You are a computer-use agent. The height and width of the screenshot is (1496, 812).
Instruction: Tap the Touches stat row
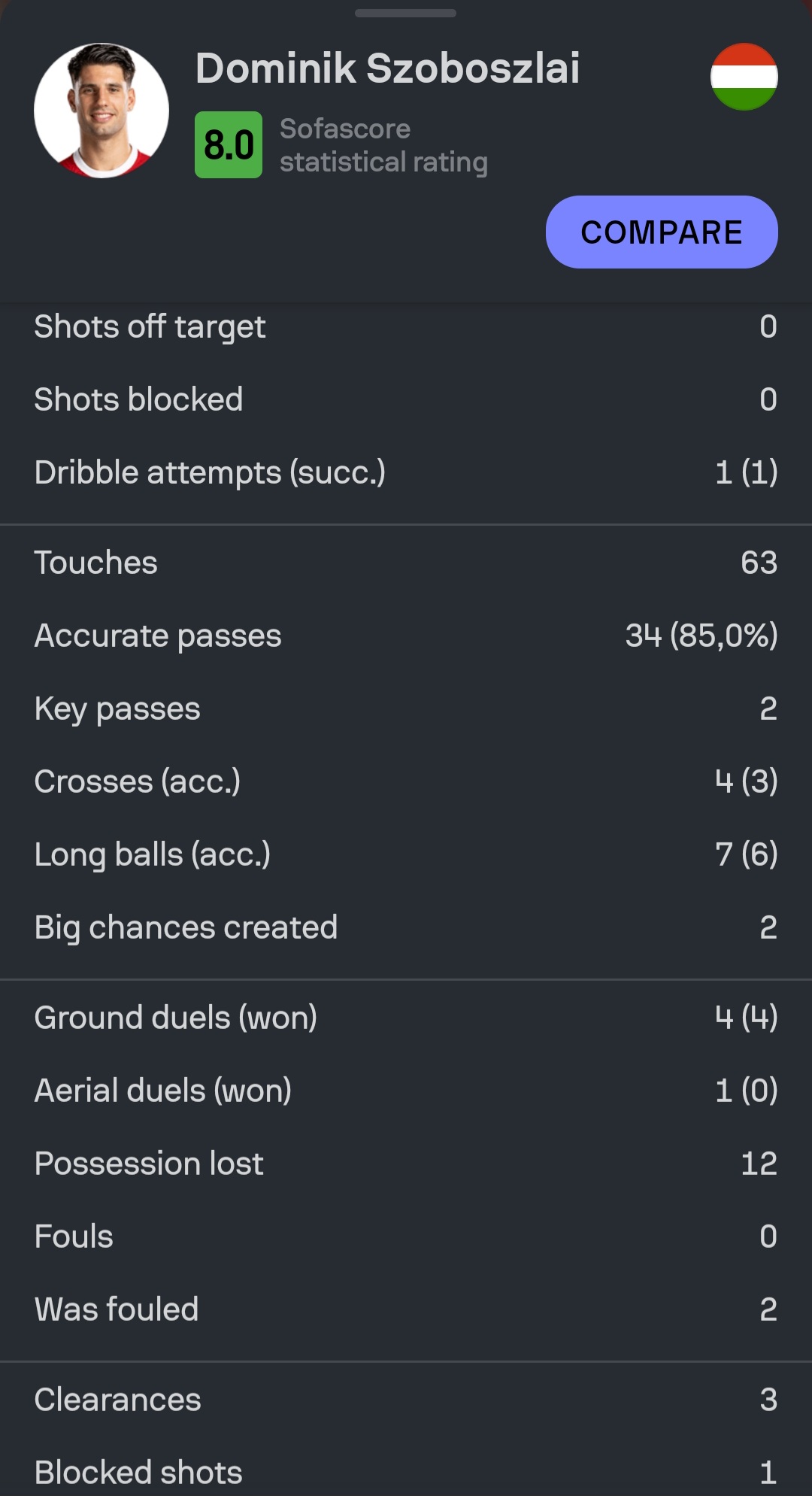tap(406, 563)
